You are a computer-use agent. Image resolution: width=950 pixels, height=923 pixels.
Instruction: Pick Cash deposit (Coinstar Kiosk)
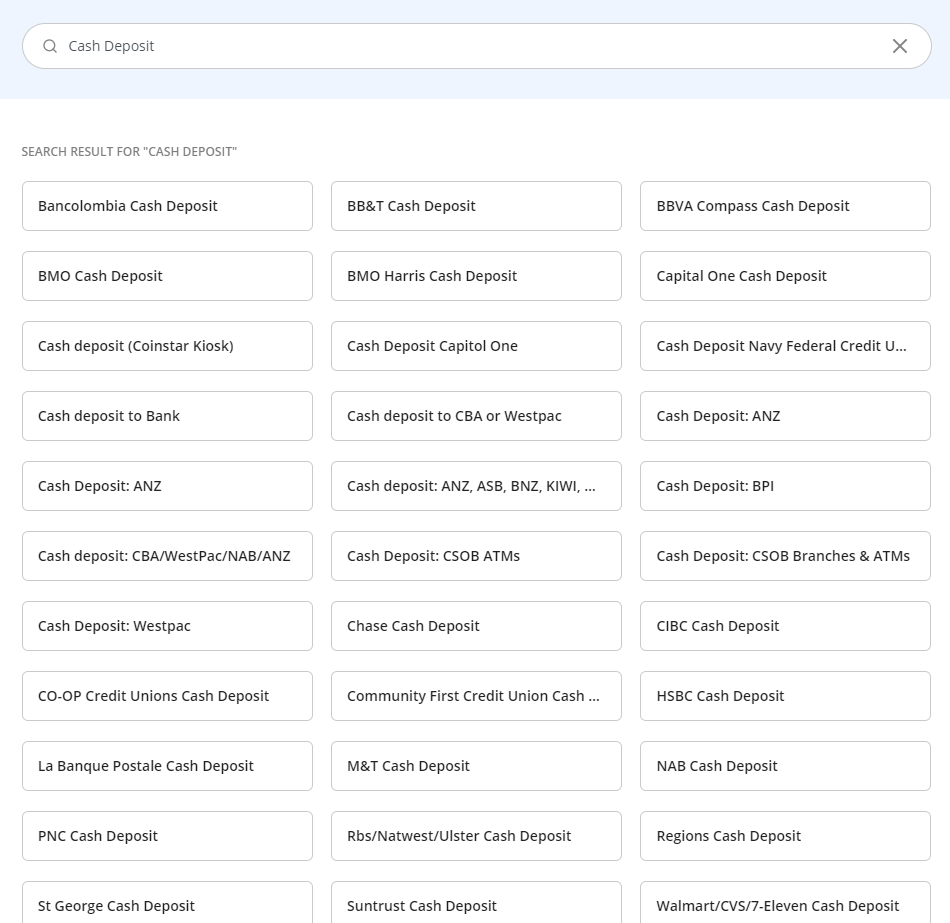167,346
